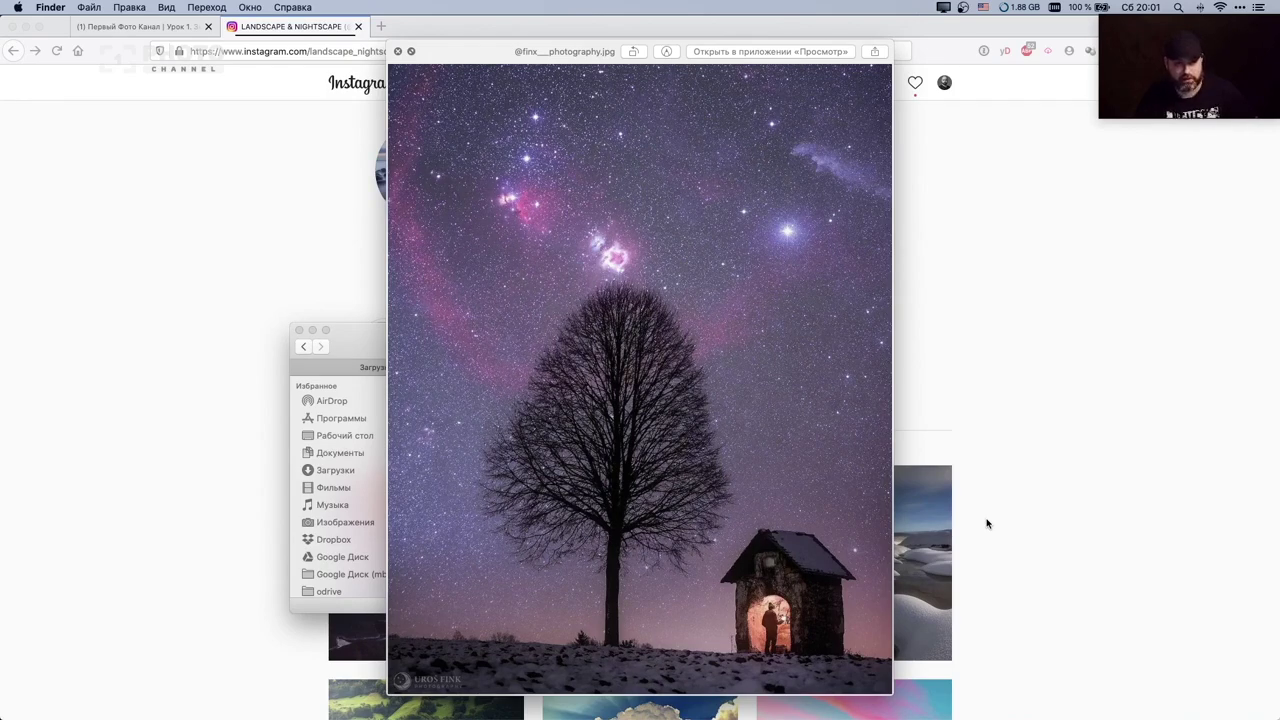Screen dimensions: 1280x720
Task: Click the Share icon in Quick Look toolbar
Action: [874, 51]
